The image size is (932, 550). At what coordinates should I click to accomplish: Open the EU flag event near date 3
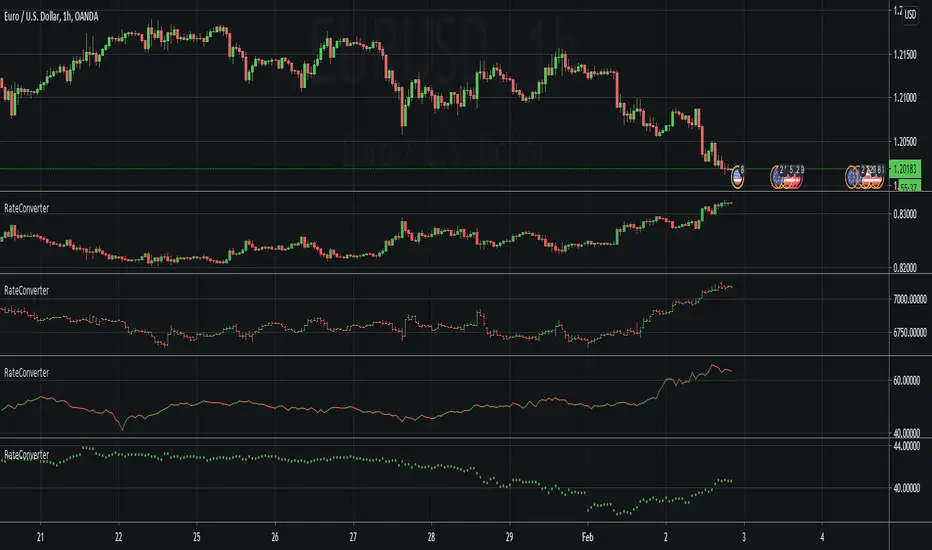tap(778, 178)
